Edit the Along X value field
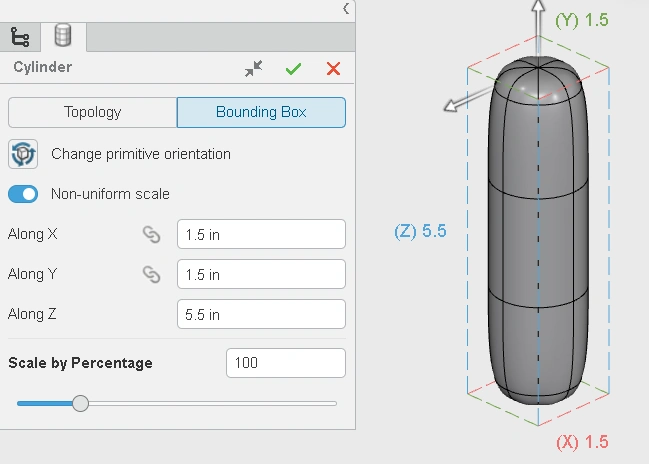The height and width of the screenshot is (464, 649). [261, 234]
